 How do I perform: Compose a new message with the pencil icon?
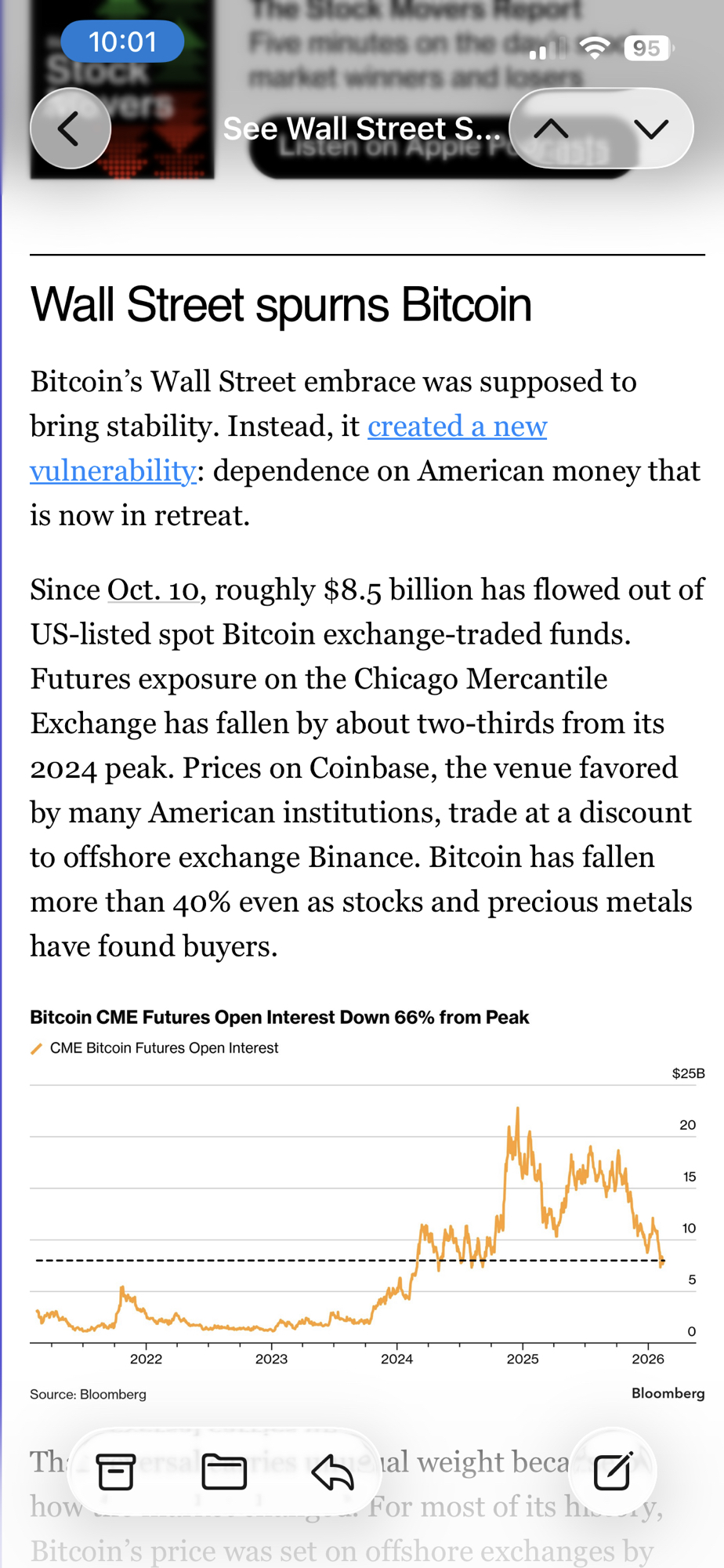click(x=613, y=1472)
